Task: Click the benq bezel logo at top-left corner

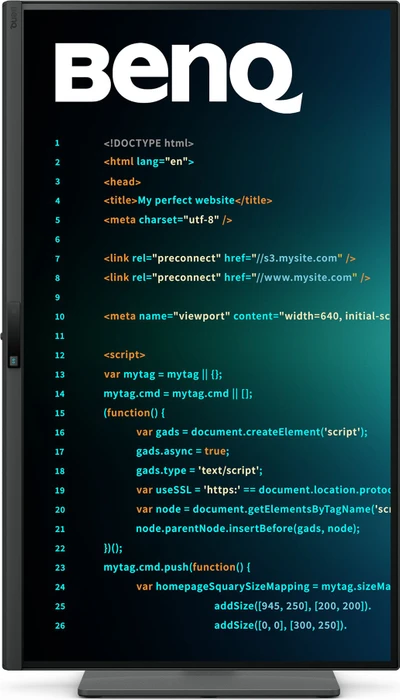Action: click(x=11, y=16)
